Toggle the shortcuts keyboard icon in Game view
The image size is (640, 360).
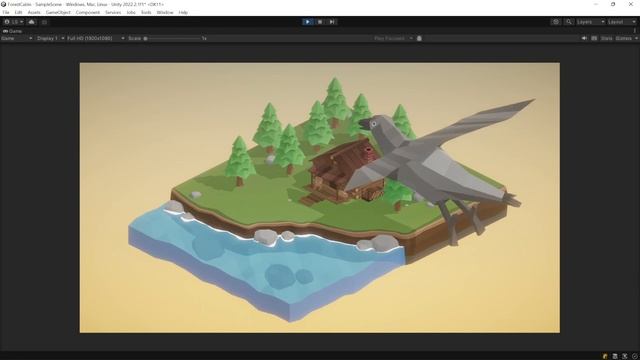tap(594, 38)
